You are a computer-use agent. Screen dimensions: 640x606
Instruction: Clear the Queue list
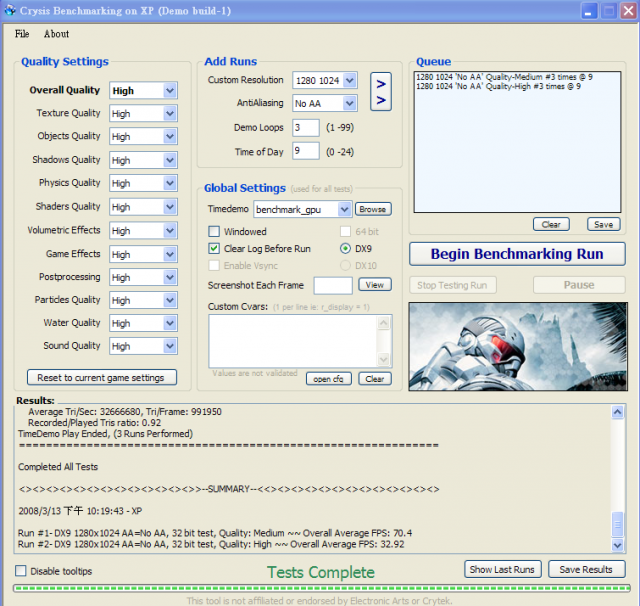[551, 224]
